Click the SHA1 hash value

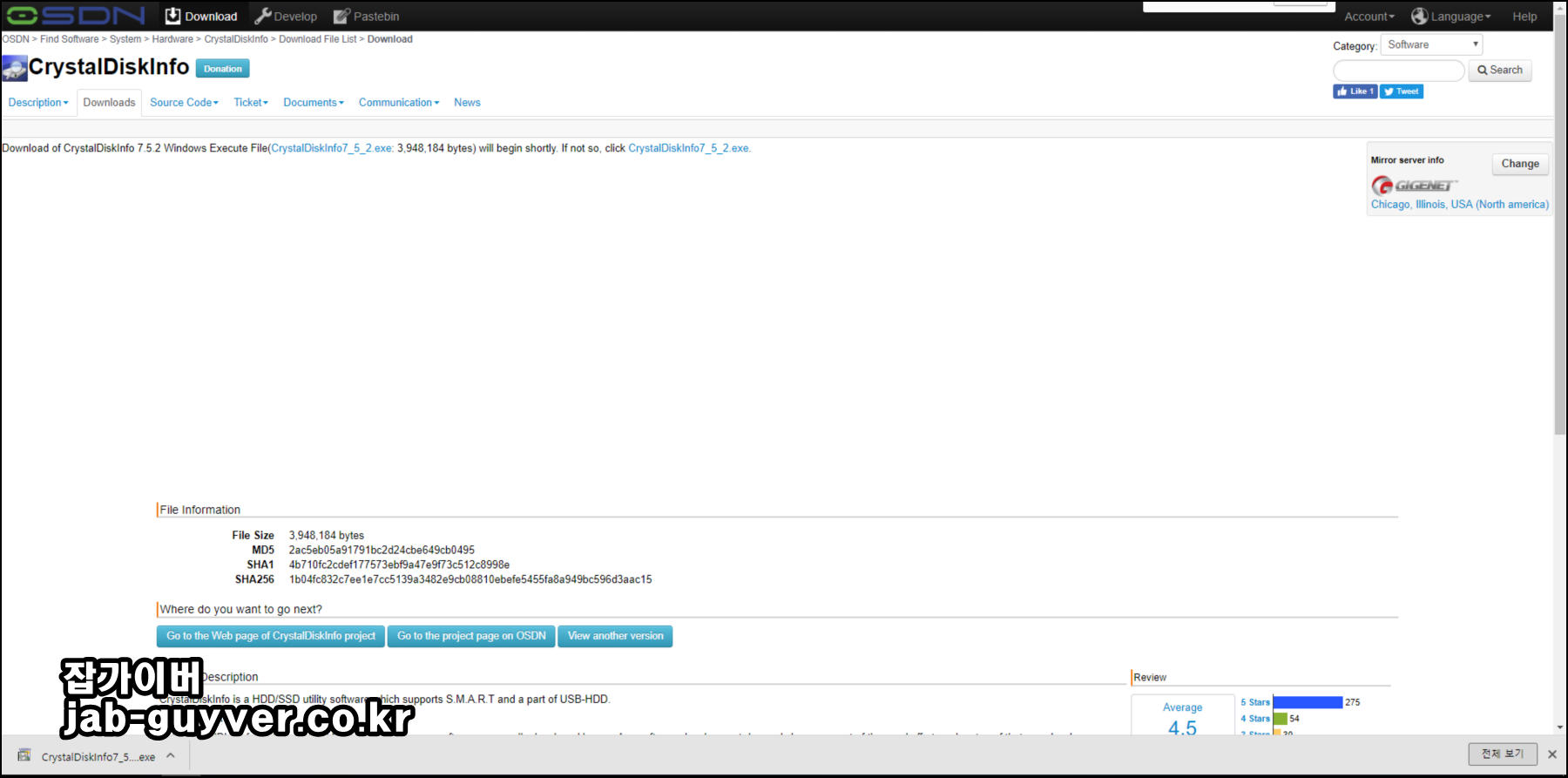pyautogui.click(x=399, y=565)
